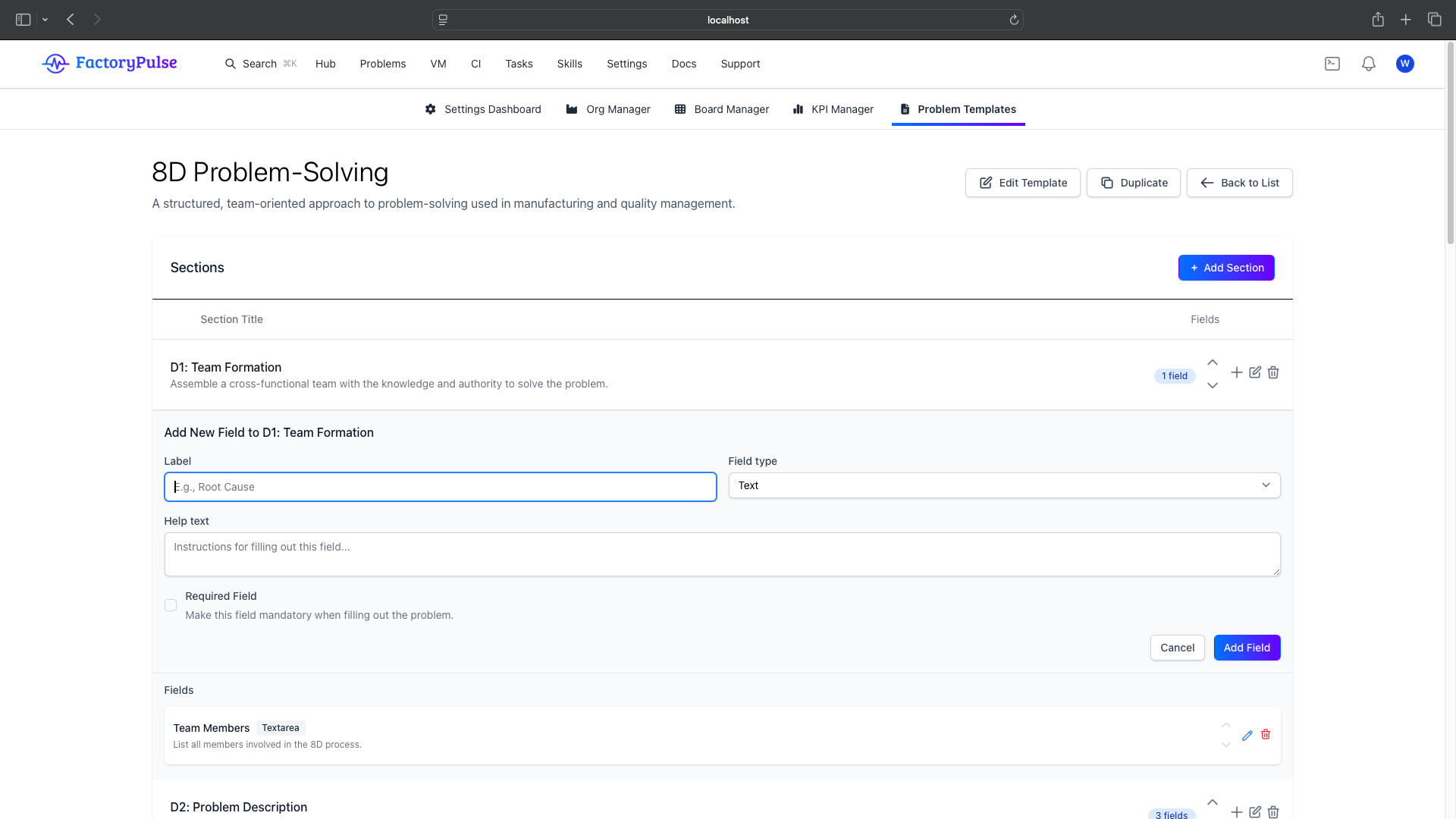Cancel adding the new field
This screenshot has width=1456, height=819.
[1178, 648]
